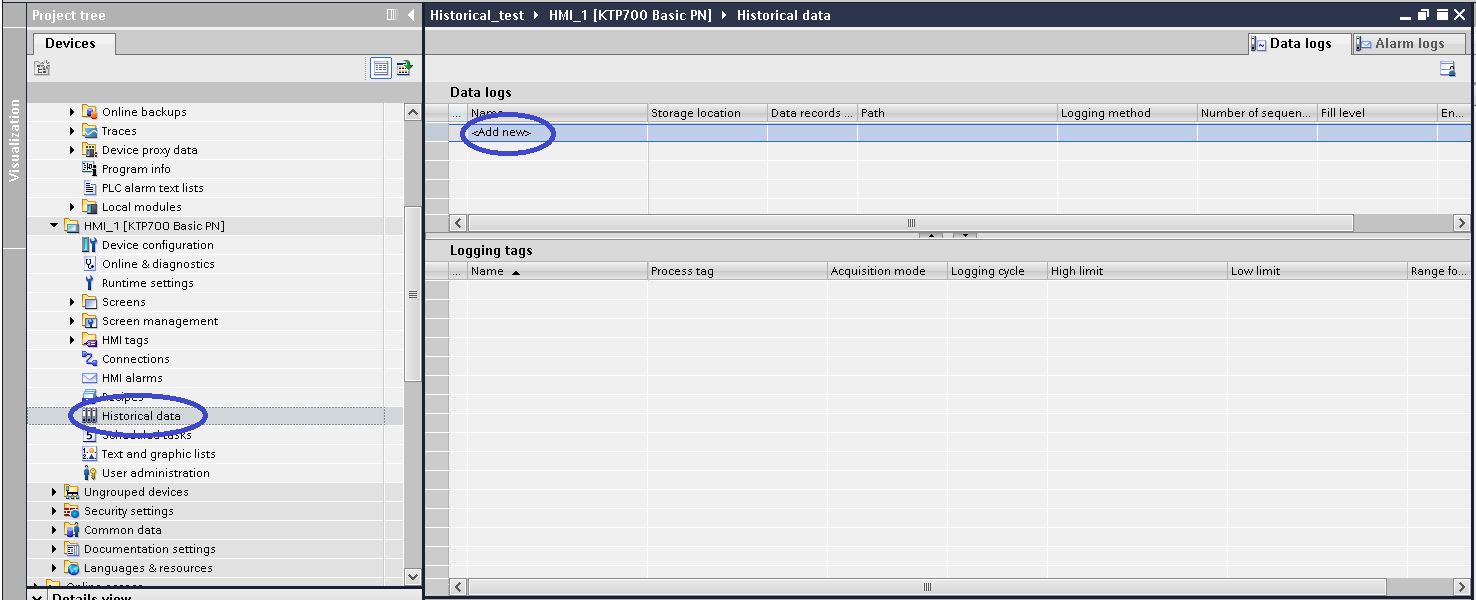Click <Add new> in Data logs table
Image resolution: width=1476 pixels, height=600 pixels.
502,133
